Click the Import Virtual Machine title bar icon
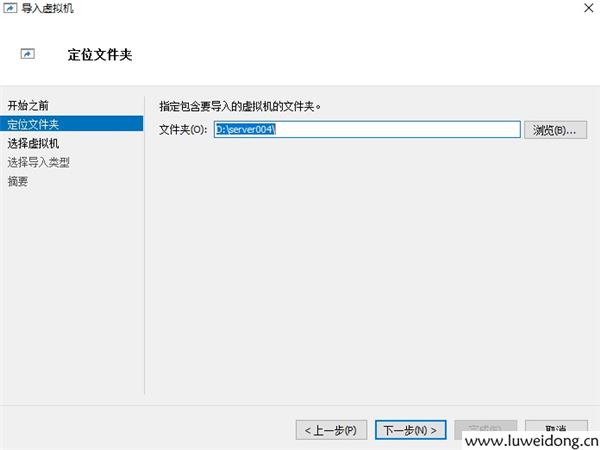600x450 pixels. click(x=10, y=8)
